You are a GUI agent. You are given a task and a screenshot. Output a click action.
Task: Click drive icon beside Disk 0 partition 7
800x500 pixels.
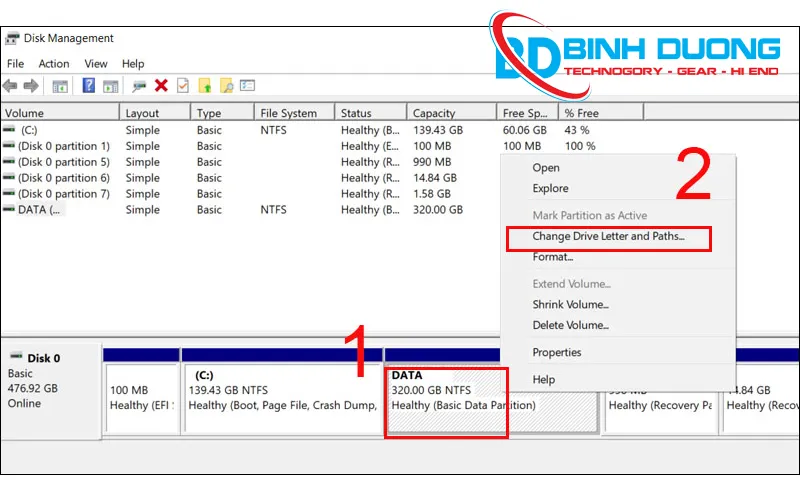pyautogui.click(x=9, y=193)
